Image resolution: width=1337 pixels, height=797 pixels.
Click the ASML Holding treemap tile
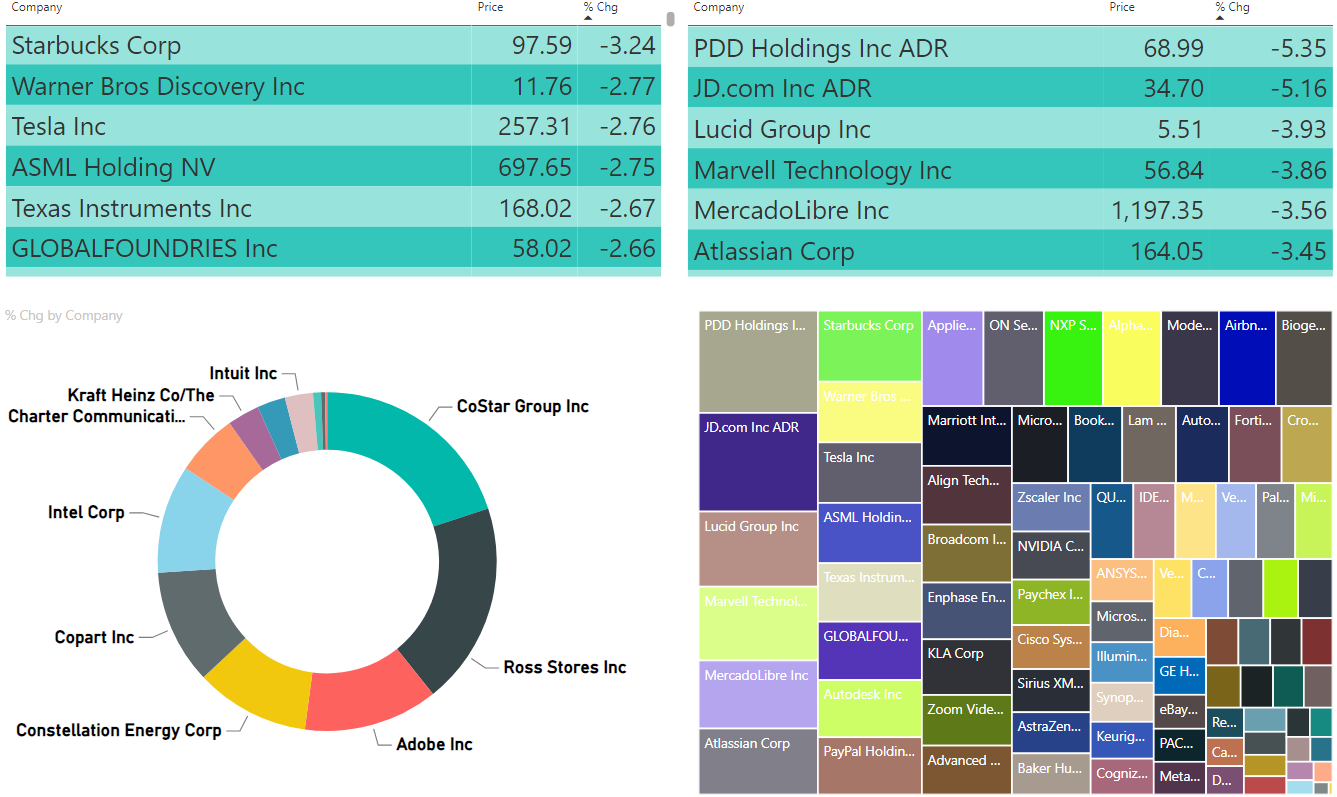[869, 533]
